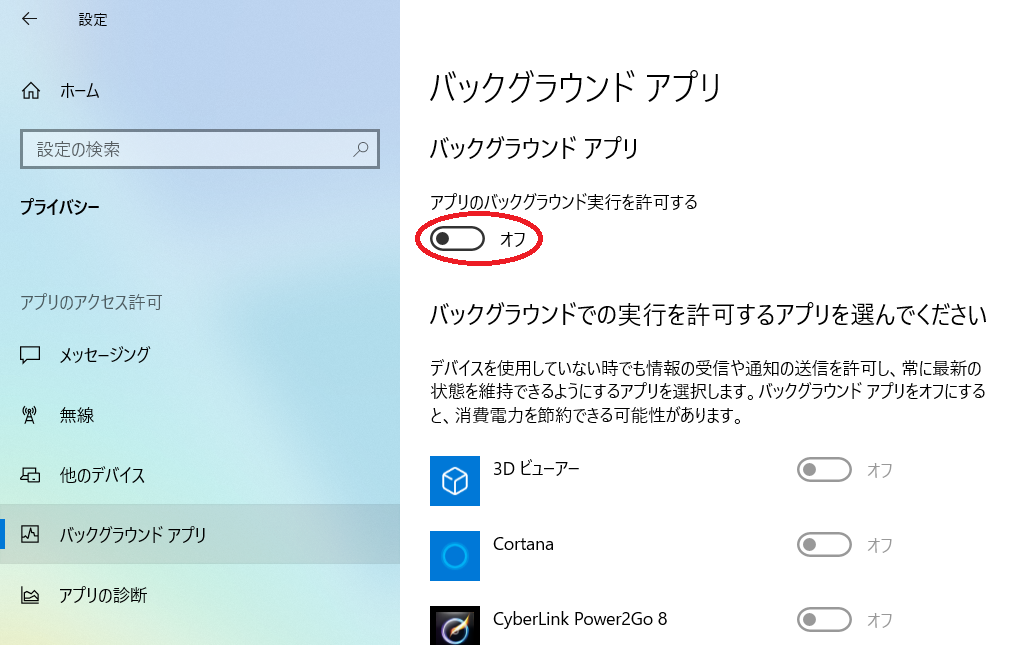Click the メッセージング speech bubble icon
This screenshot has height=645, width=1017.
[30, 354]
